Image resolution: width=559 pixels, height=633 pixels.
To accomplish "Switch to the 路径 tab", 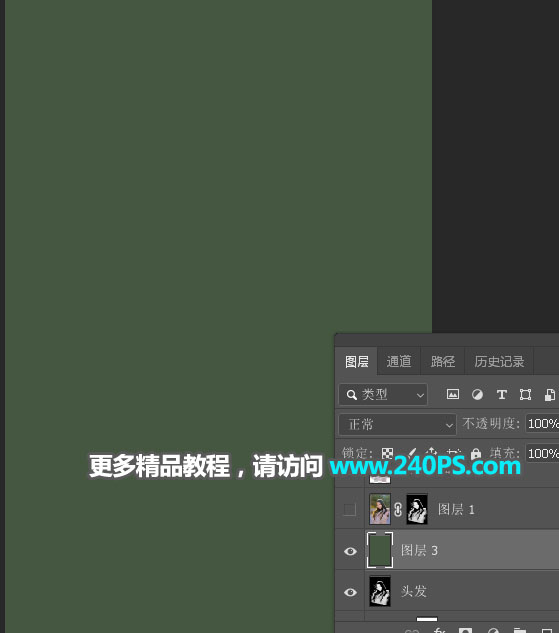I will [x=443, y=361].
